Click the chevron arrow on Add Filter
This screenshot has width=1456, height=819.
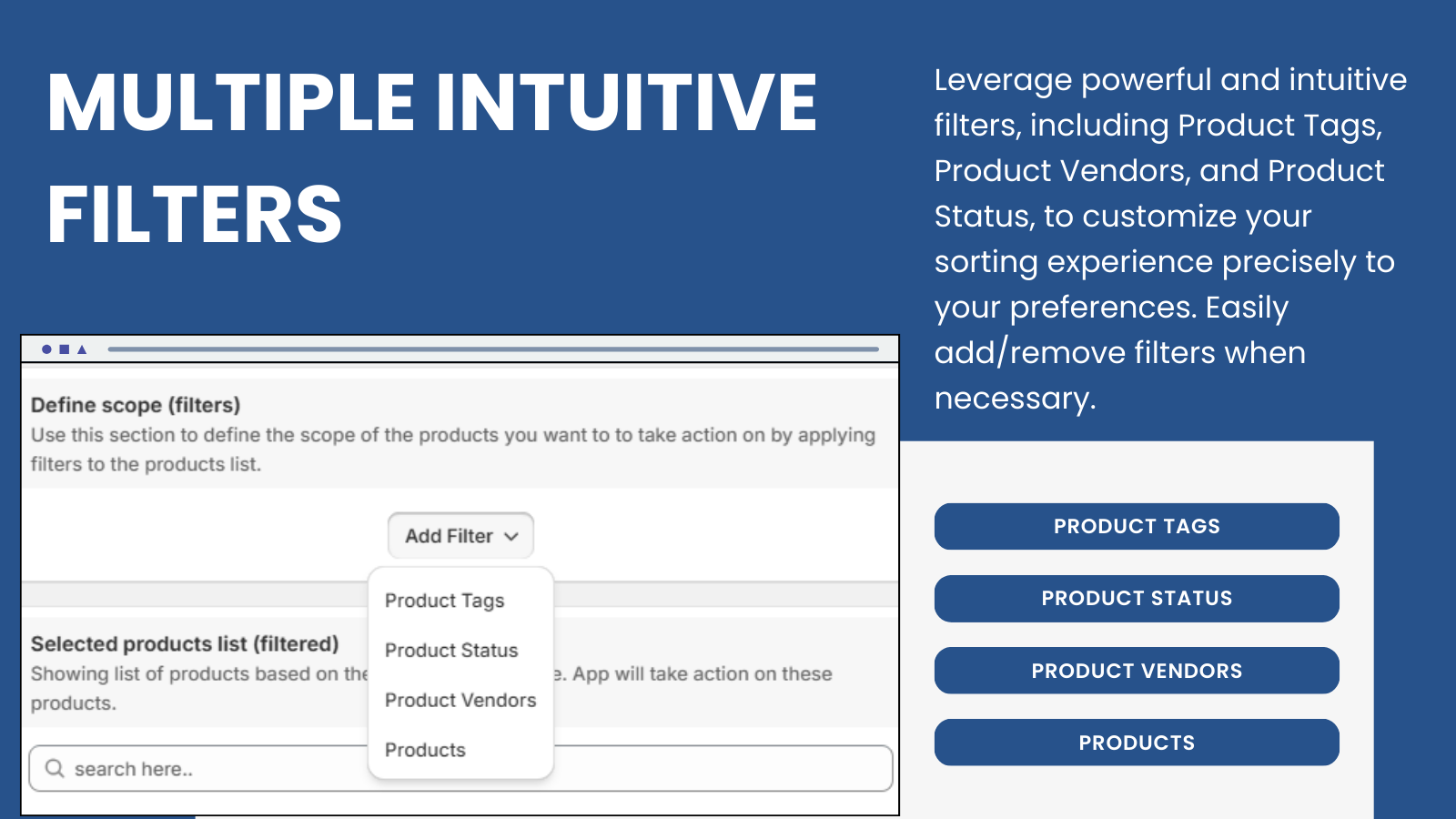click(511, 537)
